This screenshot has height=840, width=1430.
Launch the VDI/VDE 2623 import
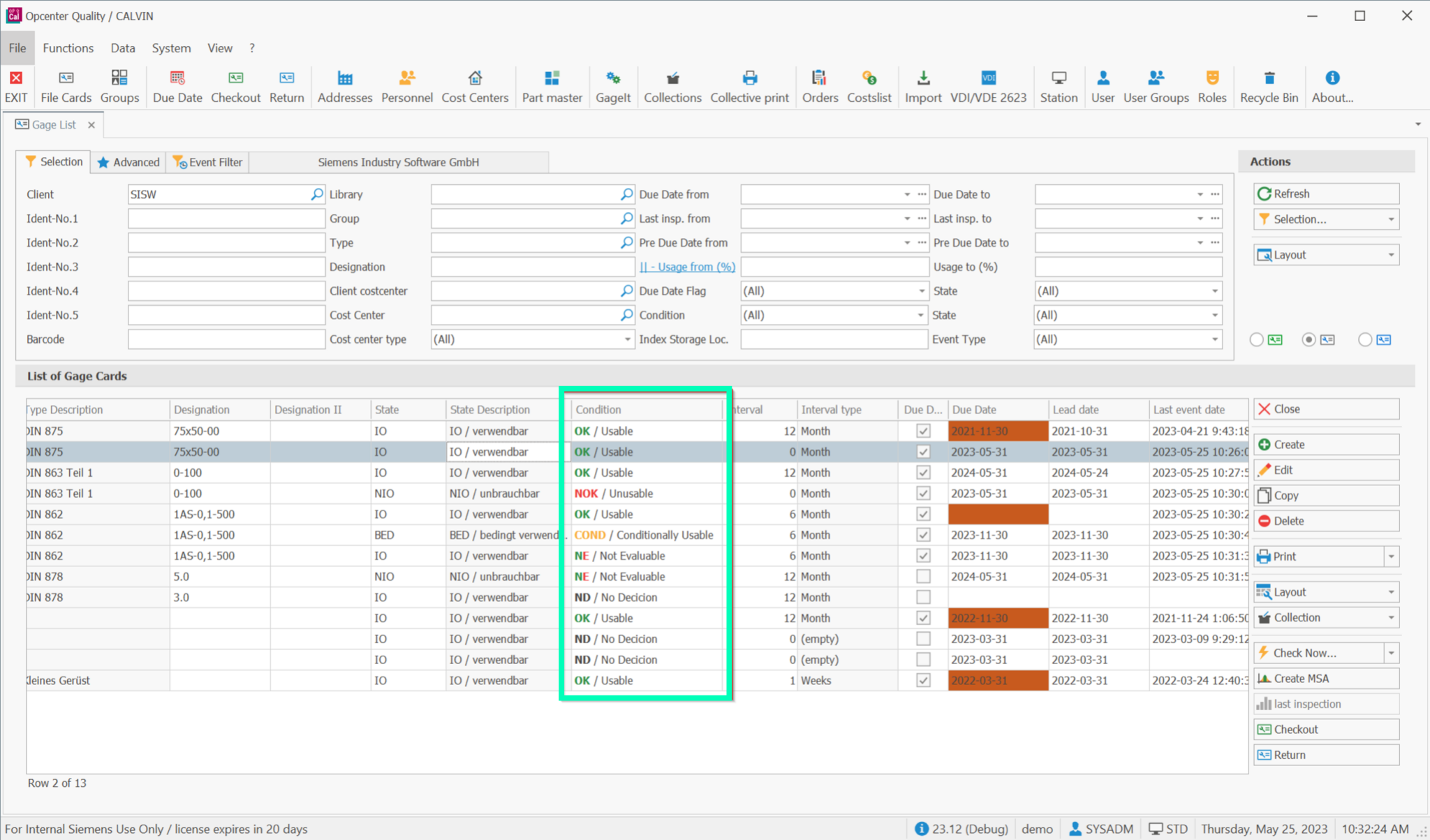[988, 85]
